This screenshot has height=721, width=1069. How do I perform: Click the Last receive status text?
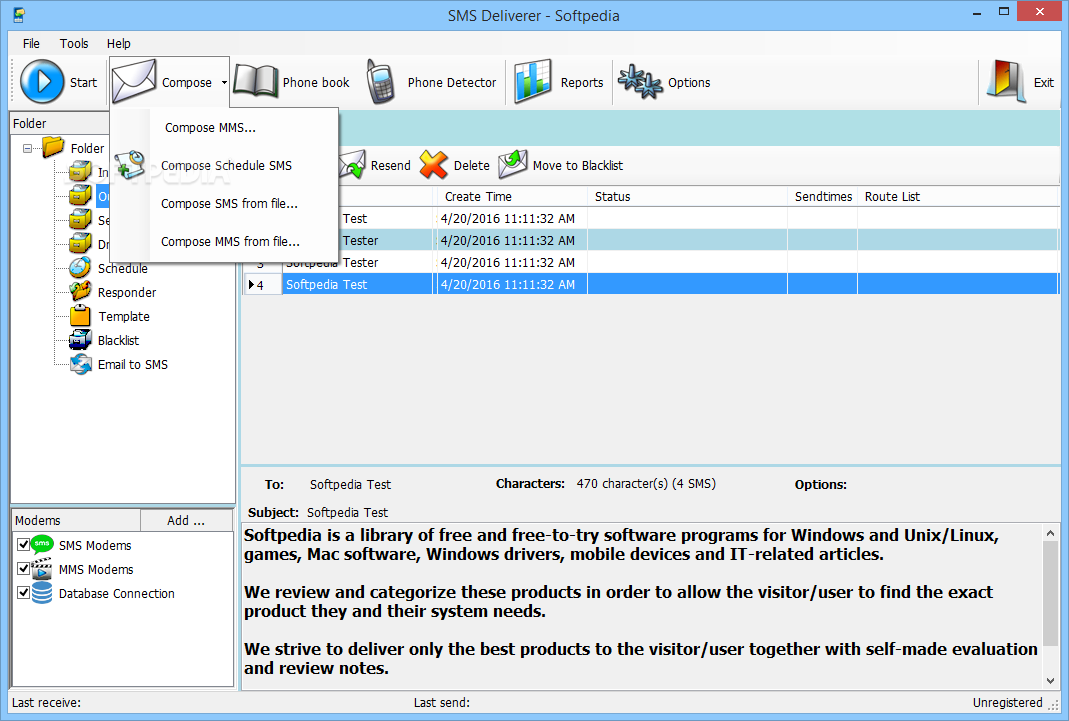[x=46, y=703]
